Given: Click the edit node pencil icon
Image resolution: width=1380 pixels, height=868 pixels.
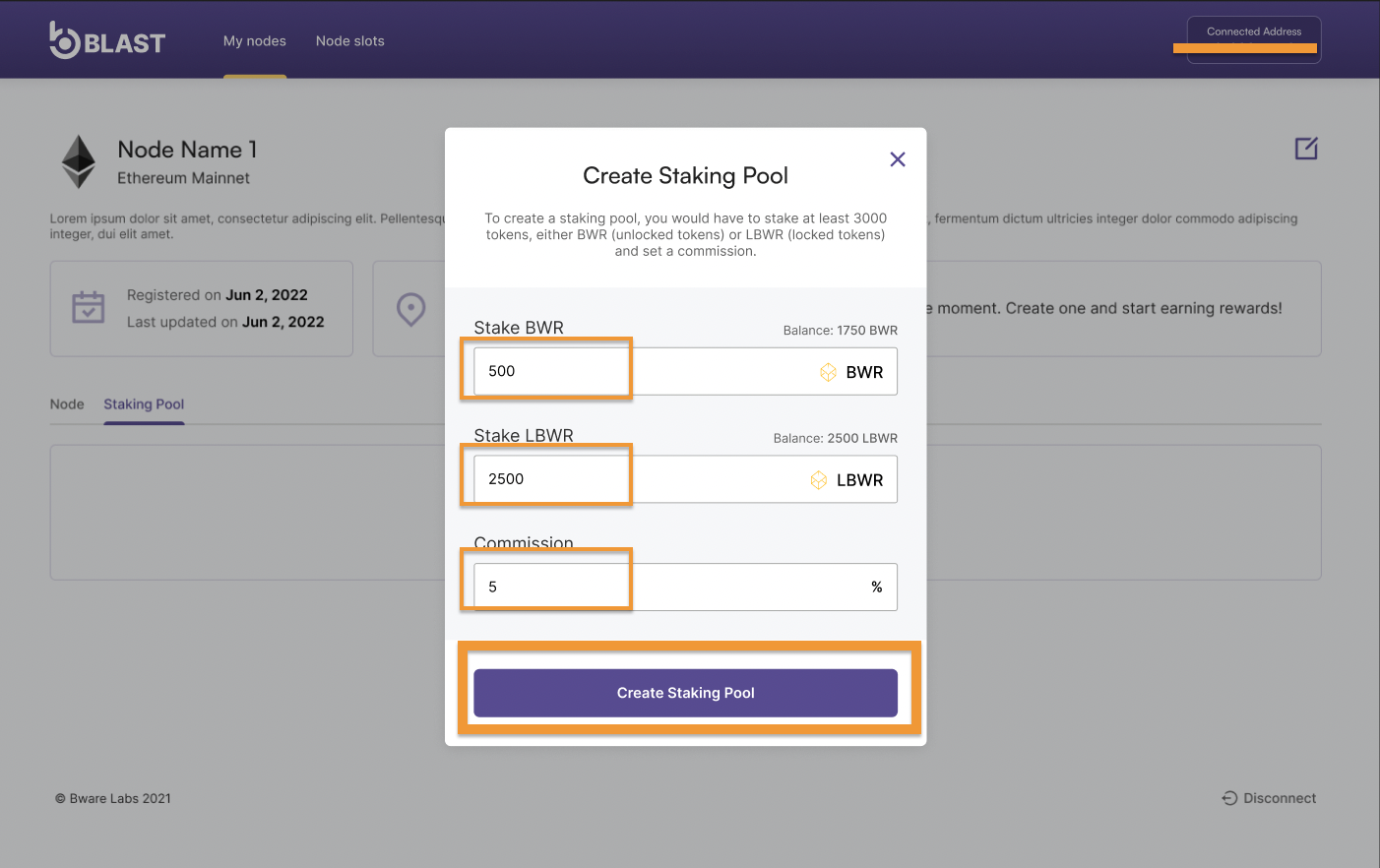Looking at the screenshot, I should coord(1306,149).
